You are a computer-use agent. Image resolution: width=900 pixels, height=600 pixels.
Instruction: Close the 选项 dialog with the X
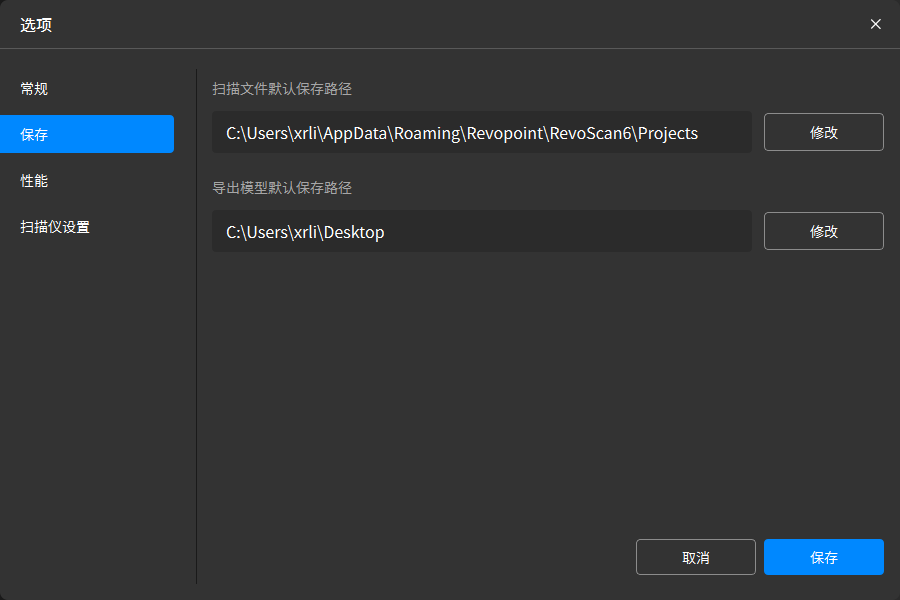coord(875,24)
